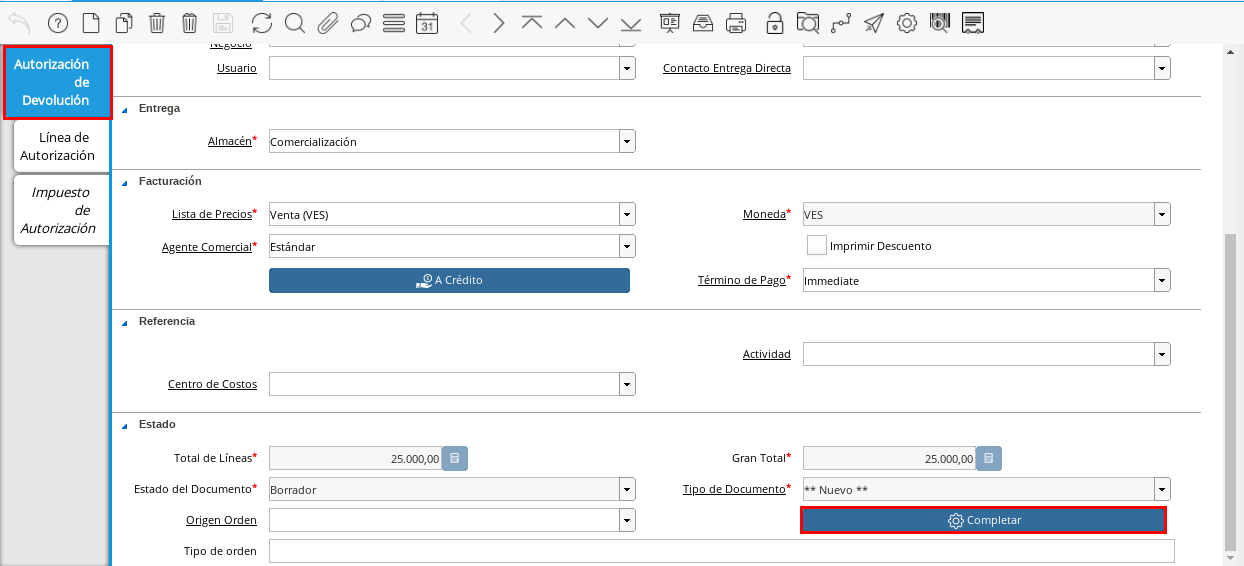Image resolution: width=1244 pixels, height=566 pixels.
Task: Collapse the Estado section
Action: (x=125, y=425)
